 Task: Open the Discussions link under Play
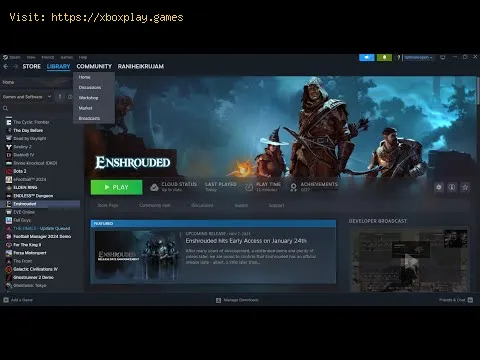point(202,205)
